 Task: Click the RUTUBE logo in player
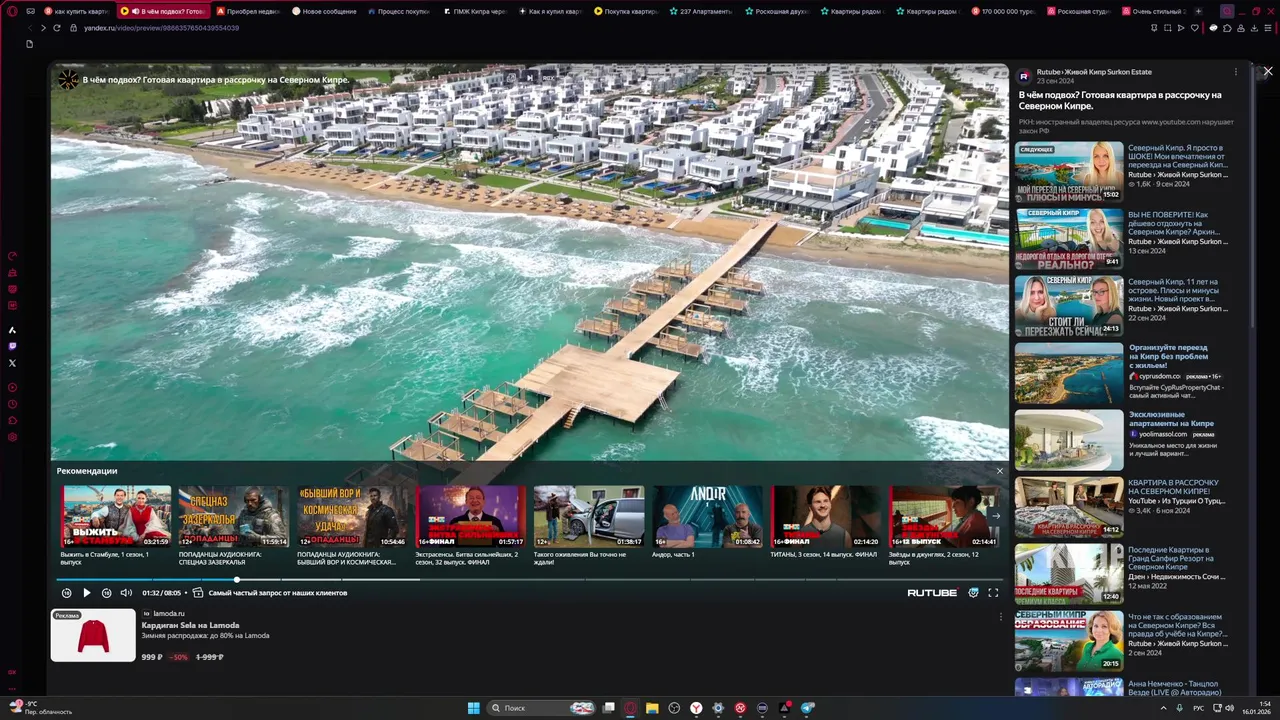pyautogui.click(x=932, y=593)
